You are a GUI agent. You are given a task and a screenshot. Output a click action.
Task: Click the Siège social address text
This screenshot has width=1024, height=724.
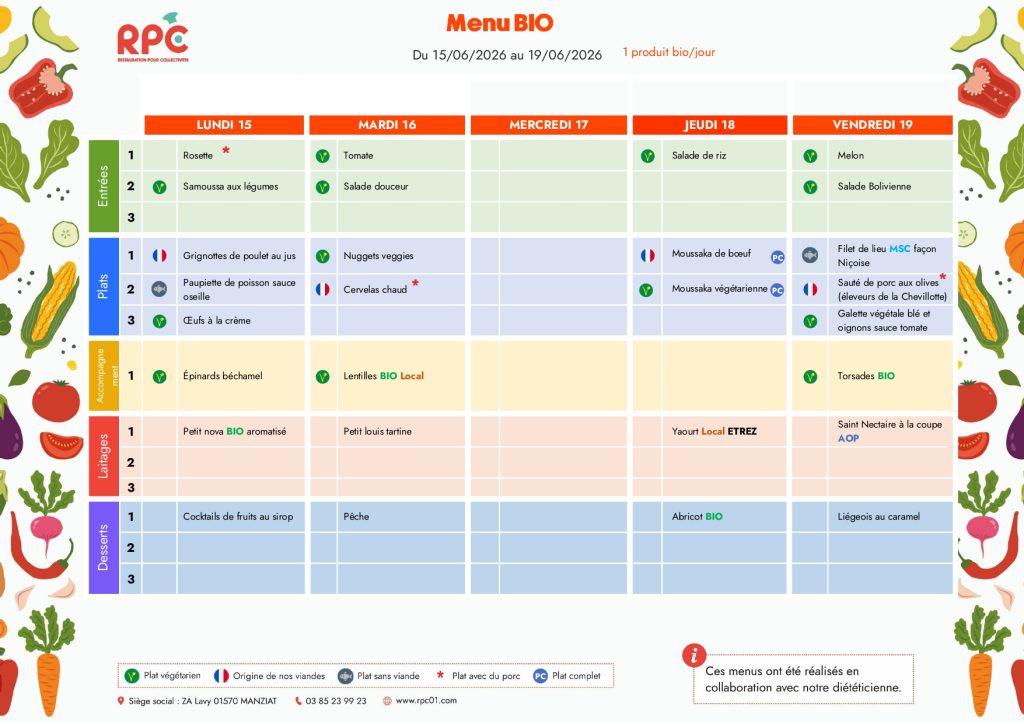pyautogui.click(x=202, y=701)
